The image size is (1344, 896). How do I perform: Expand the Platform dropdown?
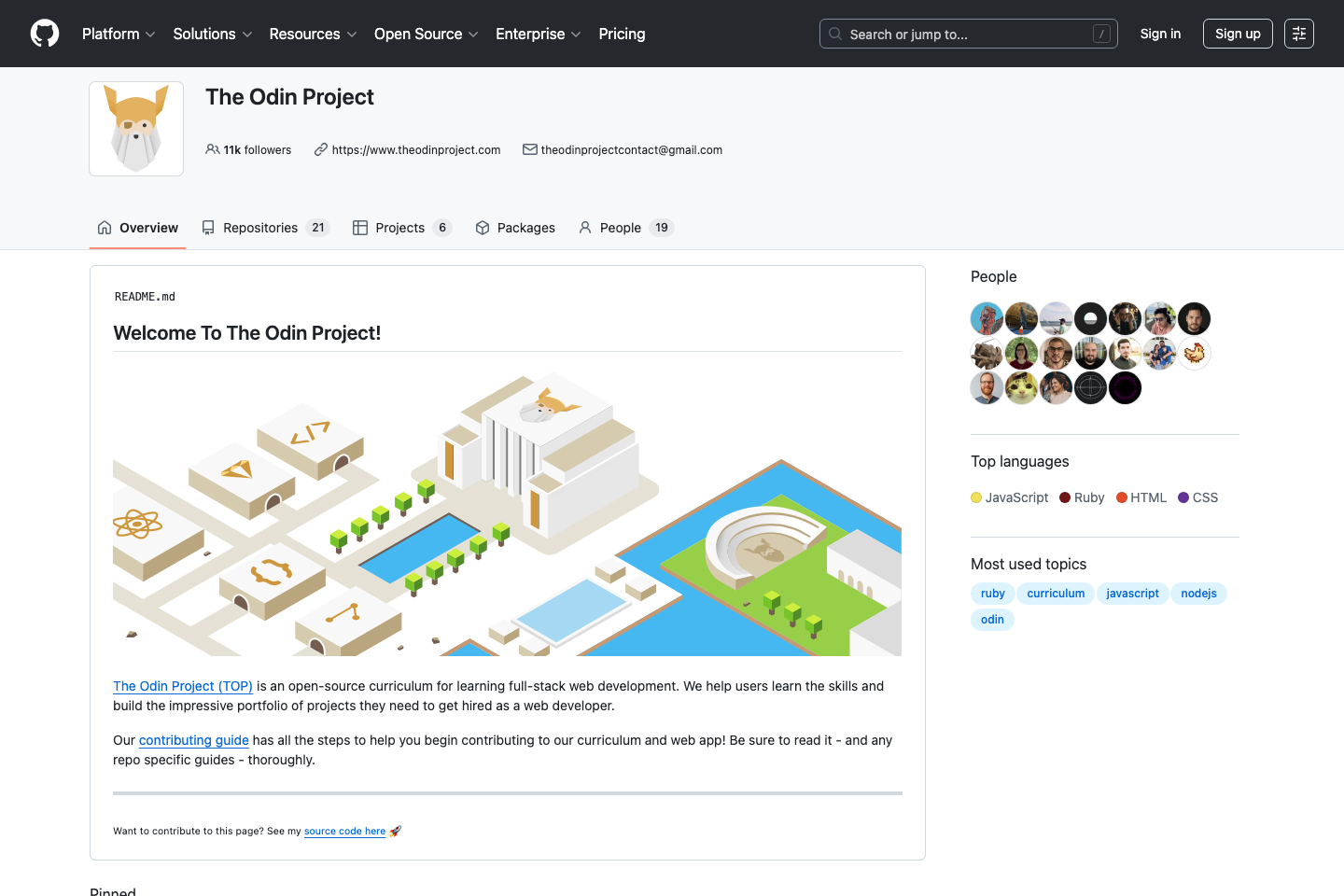point(119,34)
